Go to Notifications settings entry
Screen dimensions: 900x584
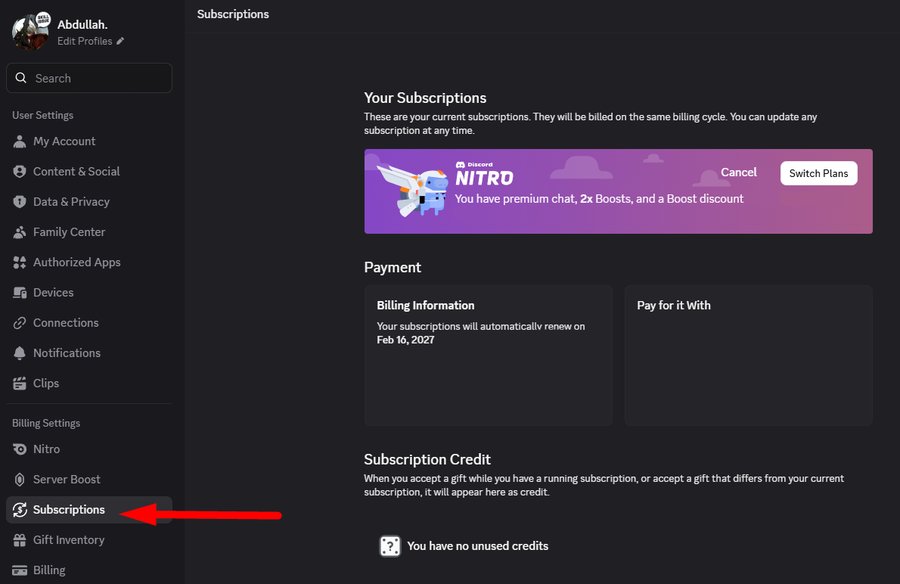(x=89, y=353)
